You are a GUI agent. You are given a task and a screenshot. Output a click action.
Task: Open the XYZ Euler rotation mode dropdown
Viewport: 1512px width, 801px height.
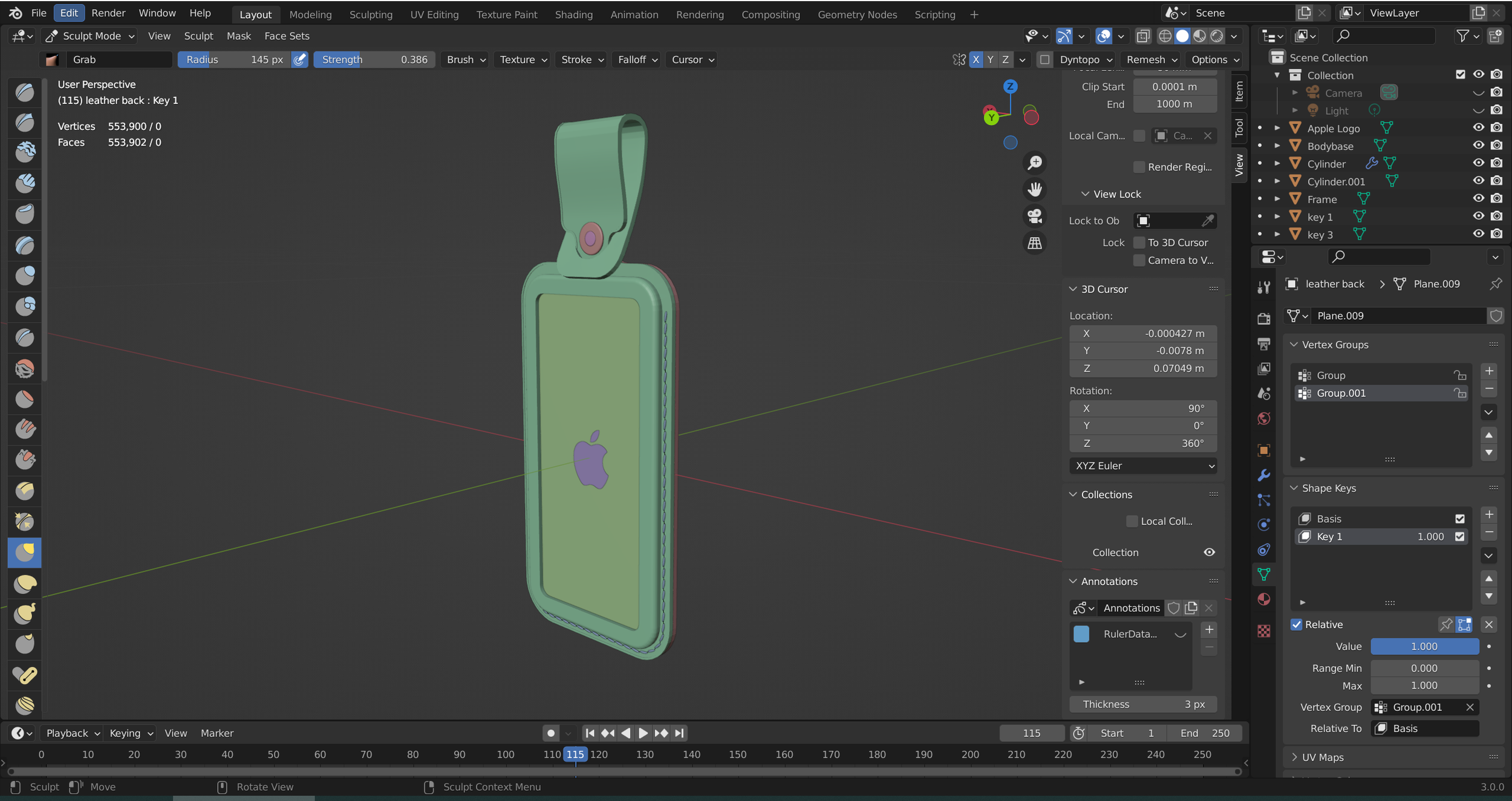(1142, 465)
